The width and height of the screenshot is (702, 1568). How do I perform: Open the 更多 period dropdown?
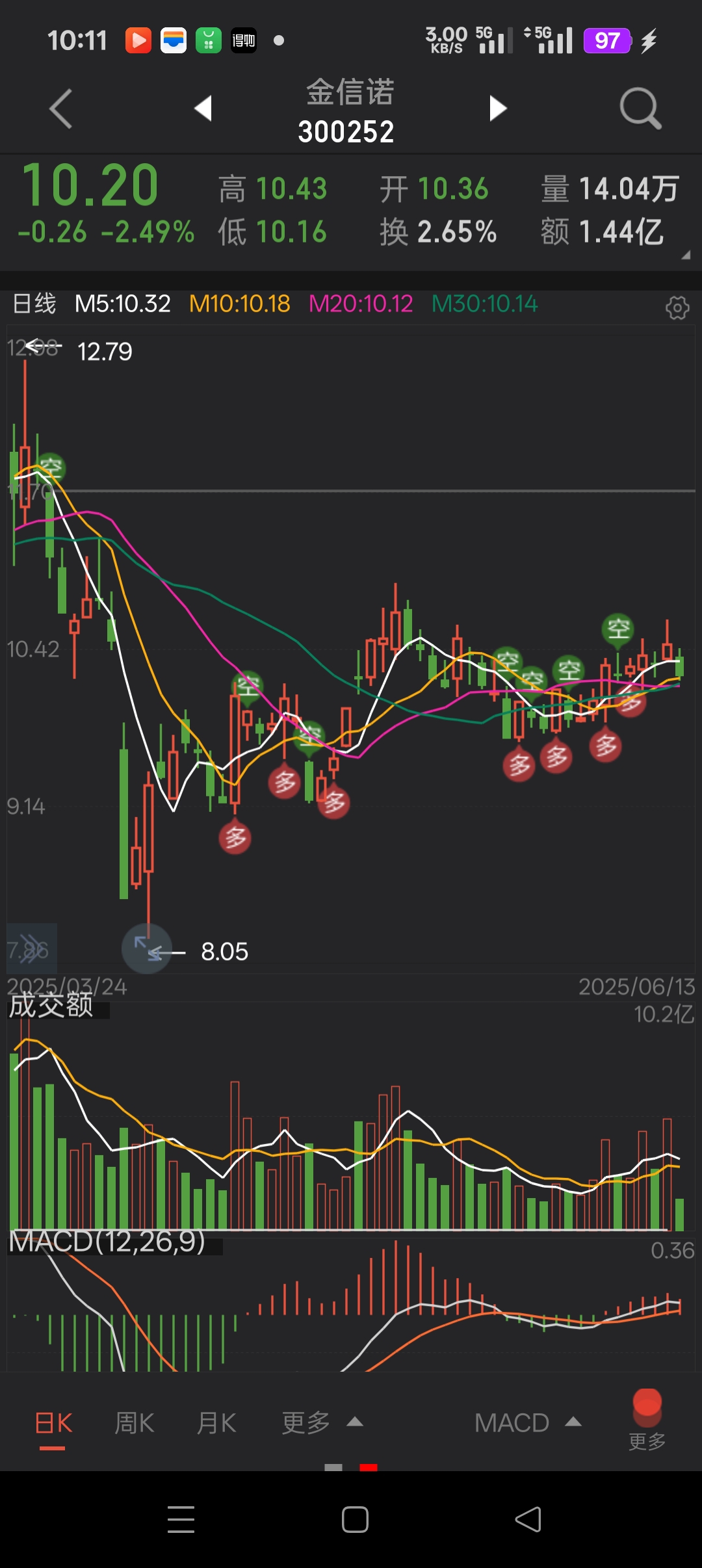coord(322,1423)
